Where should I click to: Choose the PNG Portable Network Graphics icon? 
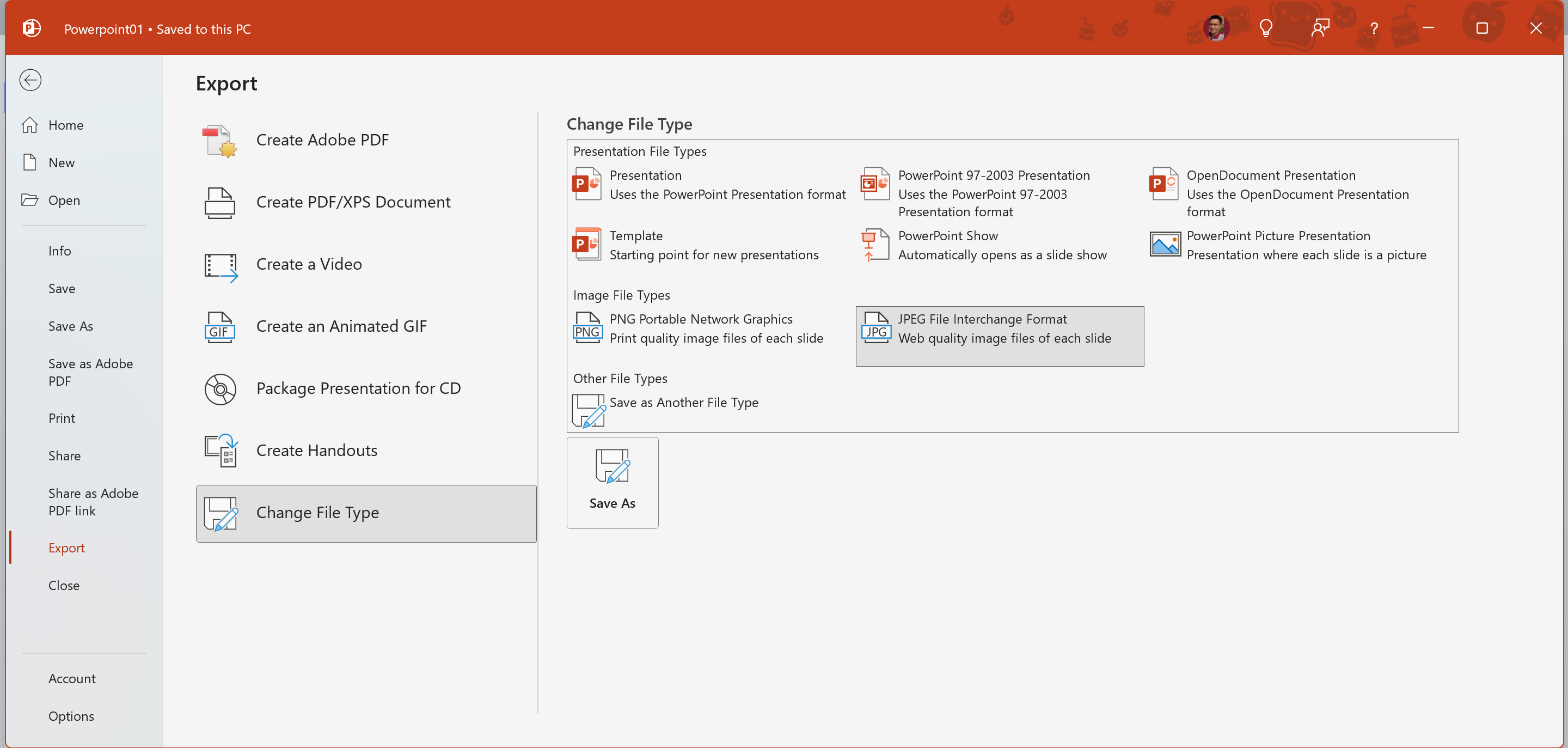coord(587,328)
